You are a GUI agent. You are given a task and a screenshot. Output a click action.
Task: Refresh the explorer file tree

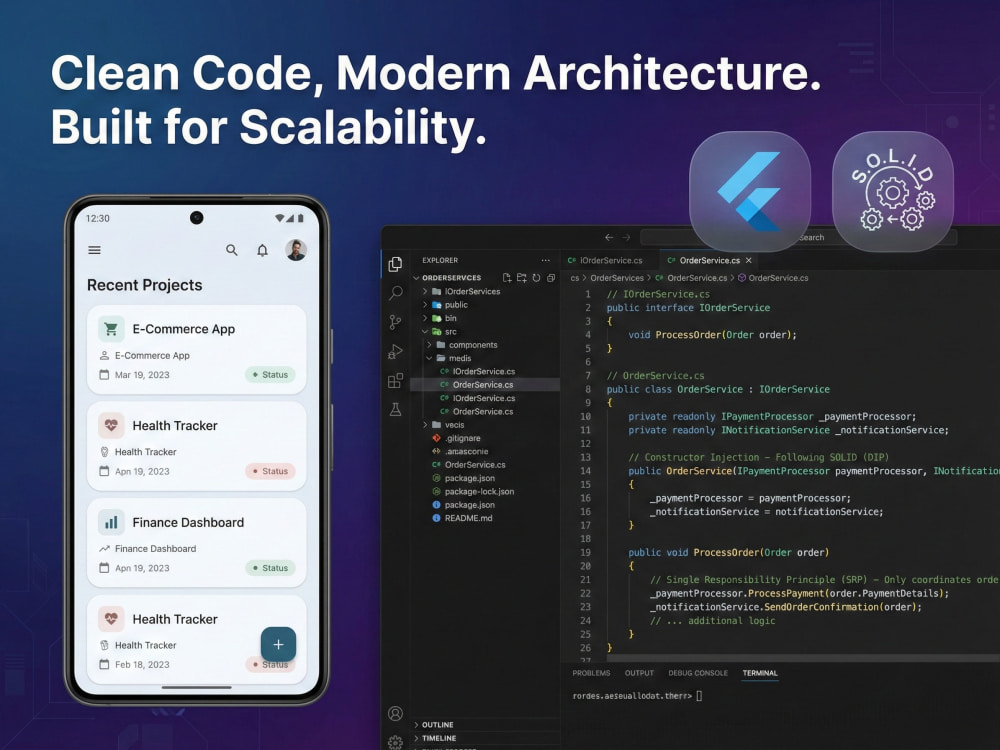pyautogui.click(x=536, y=277)
